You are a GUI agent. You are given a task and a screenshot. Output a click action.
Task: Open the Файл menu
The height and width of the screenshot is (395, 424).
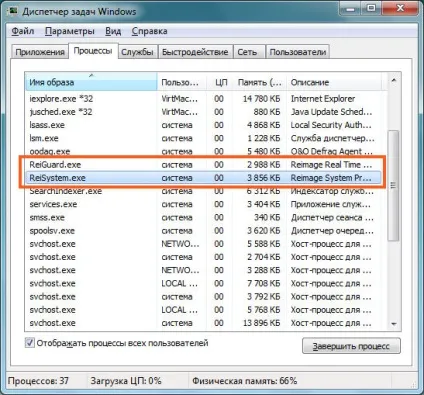[x=23, y=31]
